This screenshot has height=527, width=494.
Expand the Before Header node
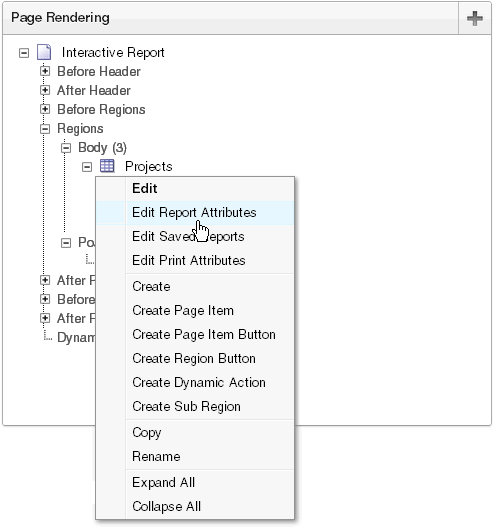pyautogui.click(x=45, y=71)
